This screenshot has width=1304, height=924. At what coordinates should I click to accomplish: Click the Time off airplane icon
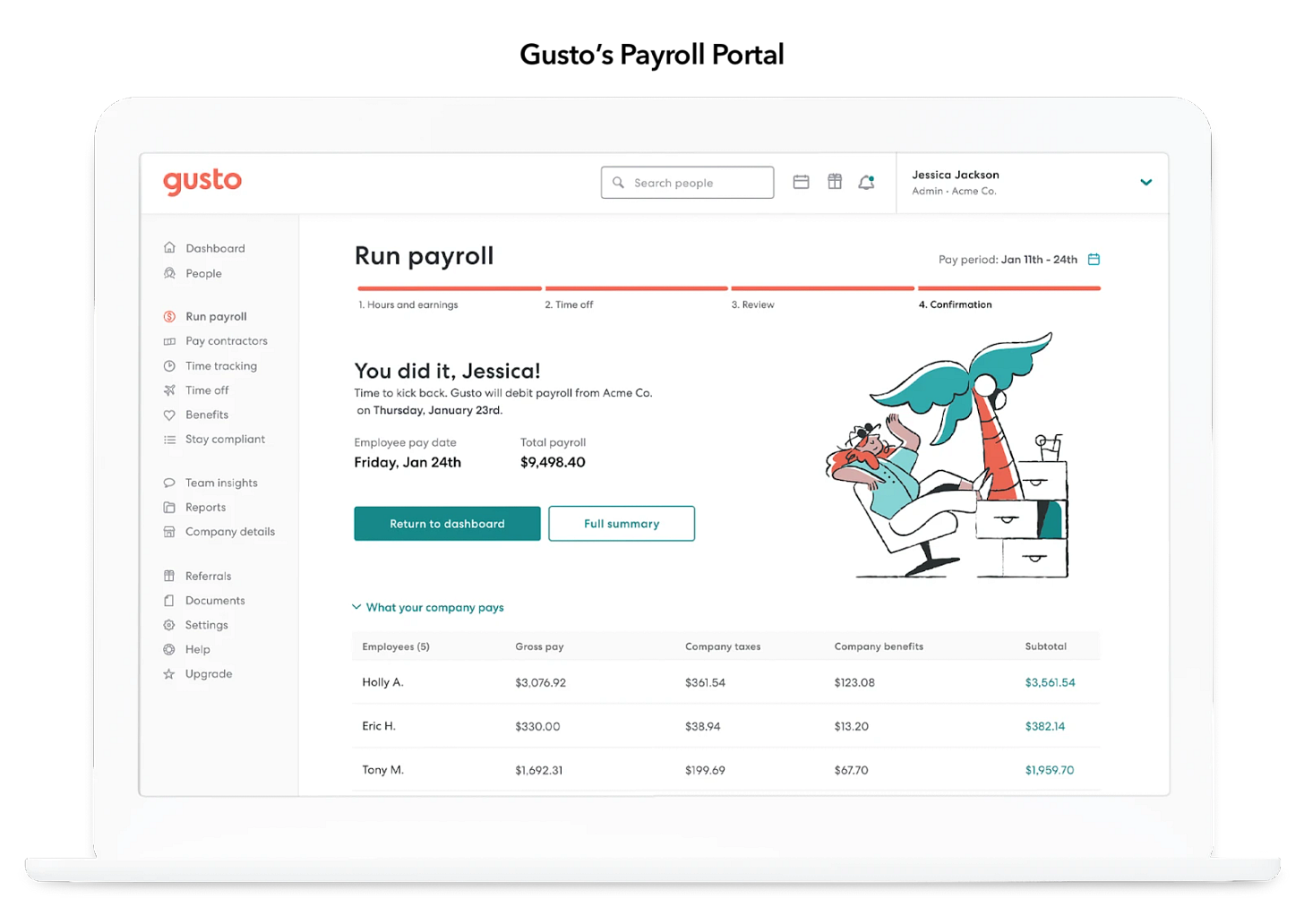coord(169,390)
